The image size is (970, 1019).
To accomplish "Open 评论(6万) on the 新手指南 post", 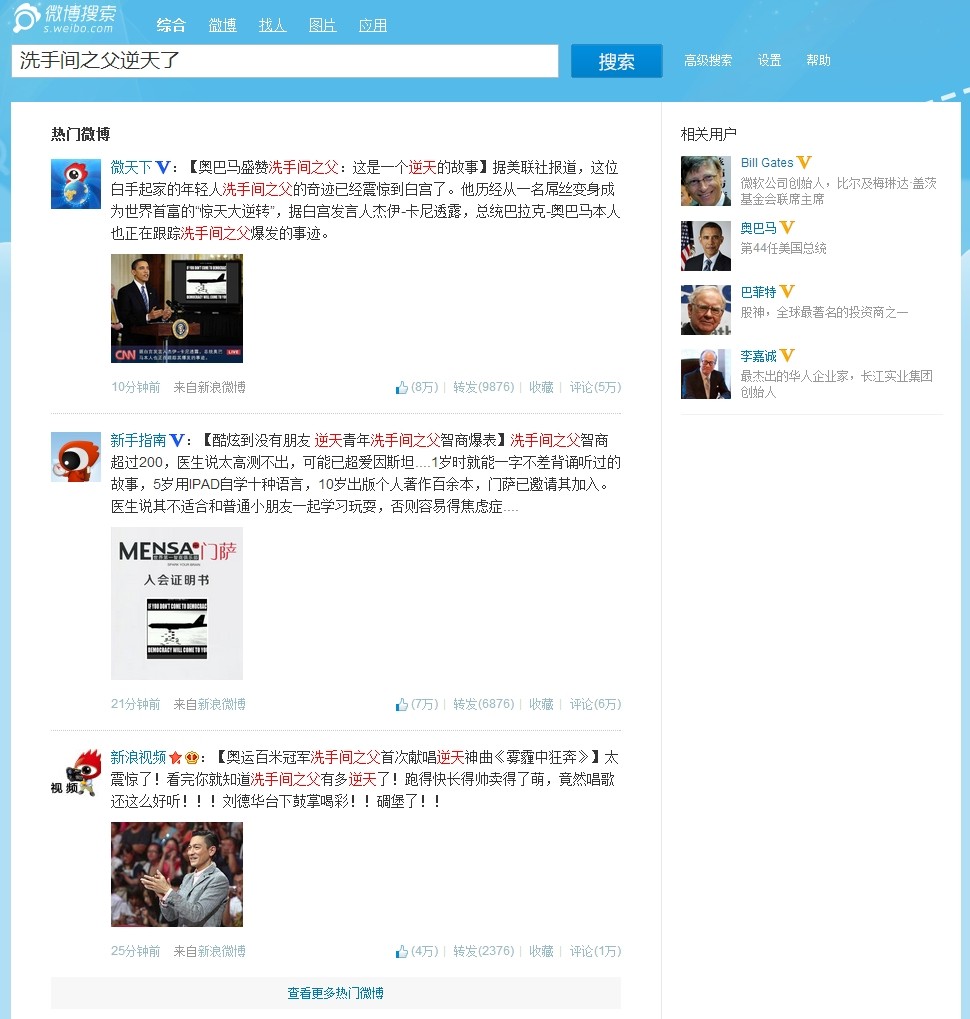I will point(595,704).
